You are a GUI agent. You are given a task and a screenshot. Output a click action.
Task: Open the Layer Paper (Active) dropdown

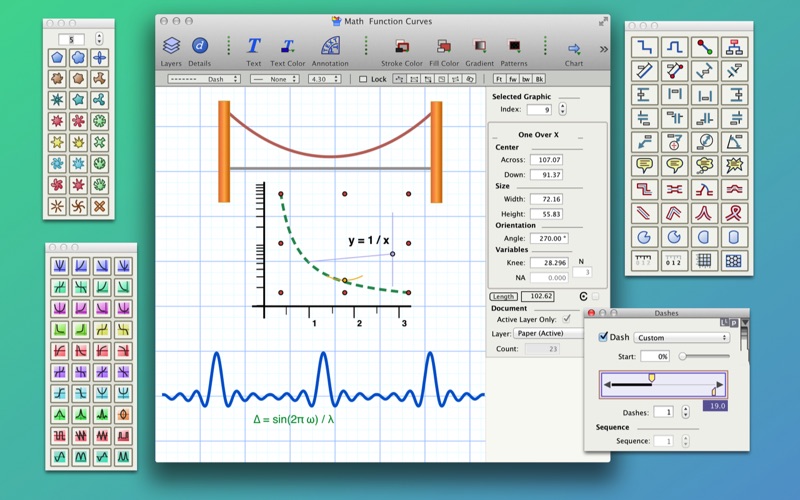[548, 333]
